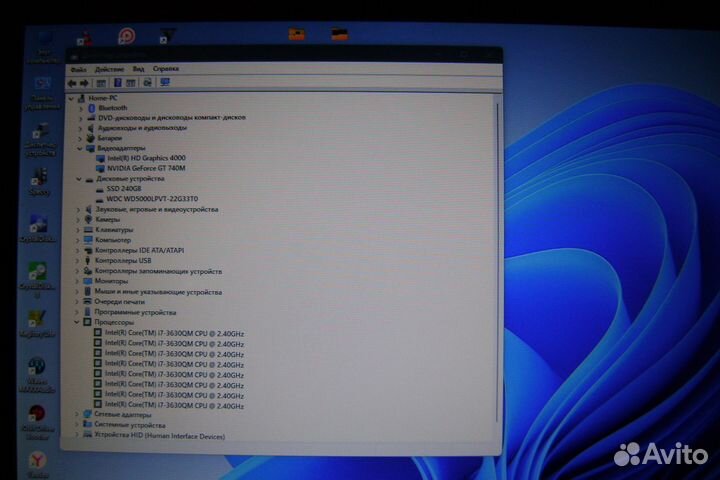This screenshot has width=720, height=480.
Task: Collapse the Home-PC root node
Action: click(71, 98)
